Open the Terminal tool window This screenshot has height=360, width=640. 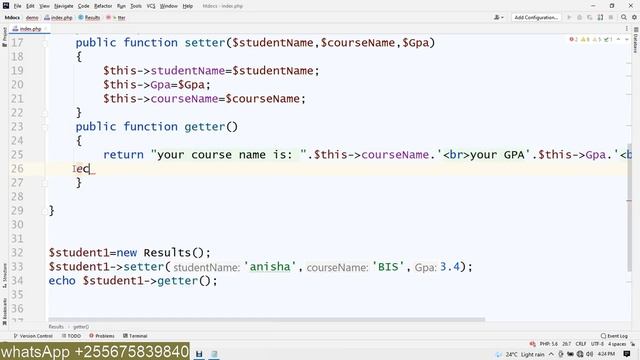click(135, 336)
